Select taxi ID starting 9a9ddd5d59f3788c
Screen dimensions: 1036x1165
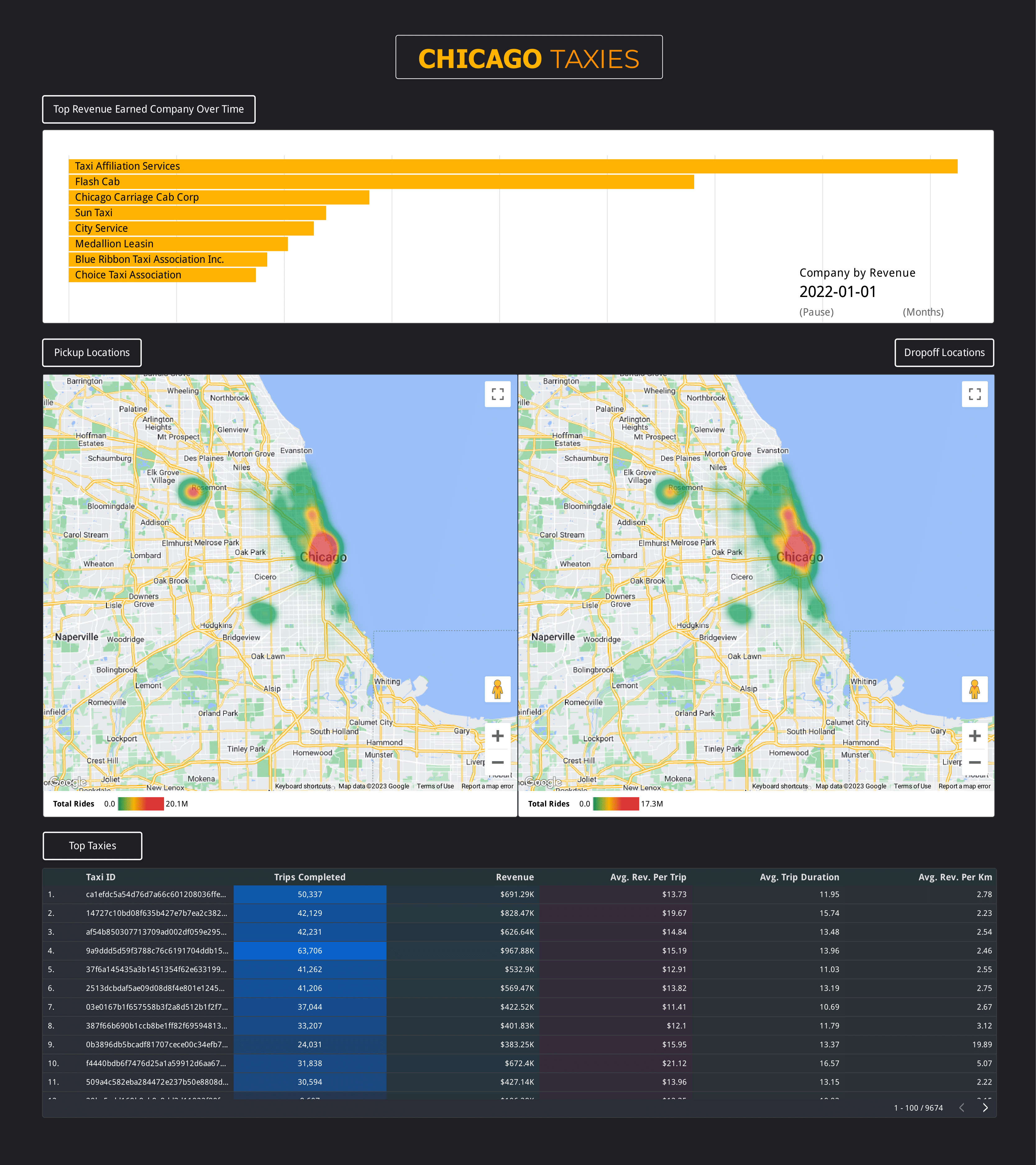(x=157, y=951)
